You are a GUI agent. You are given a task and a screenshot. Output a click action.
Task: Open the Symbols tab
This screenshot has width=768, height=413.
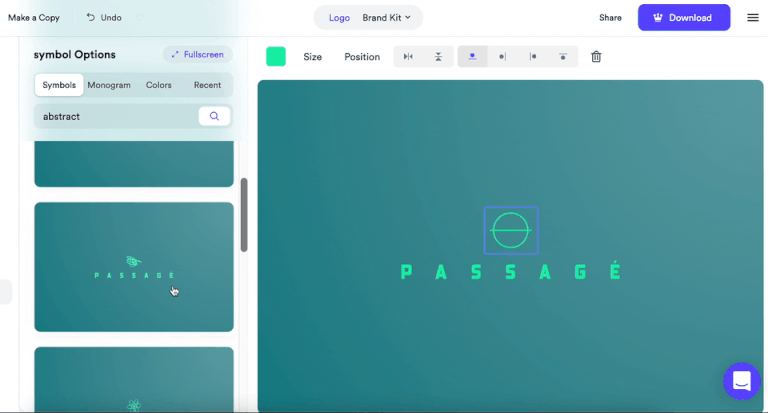pos(59,85)
